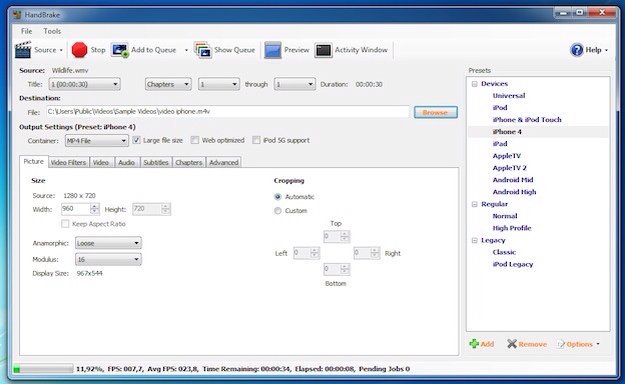Open the ending chapter dropdown after through
The image size is (625, 384).
coord(295,84)
